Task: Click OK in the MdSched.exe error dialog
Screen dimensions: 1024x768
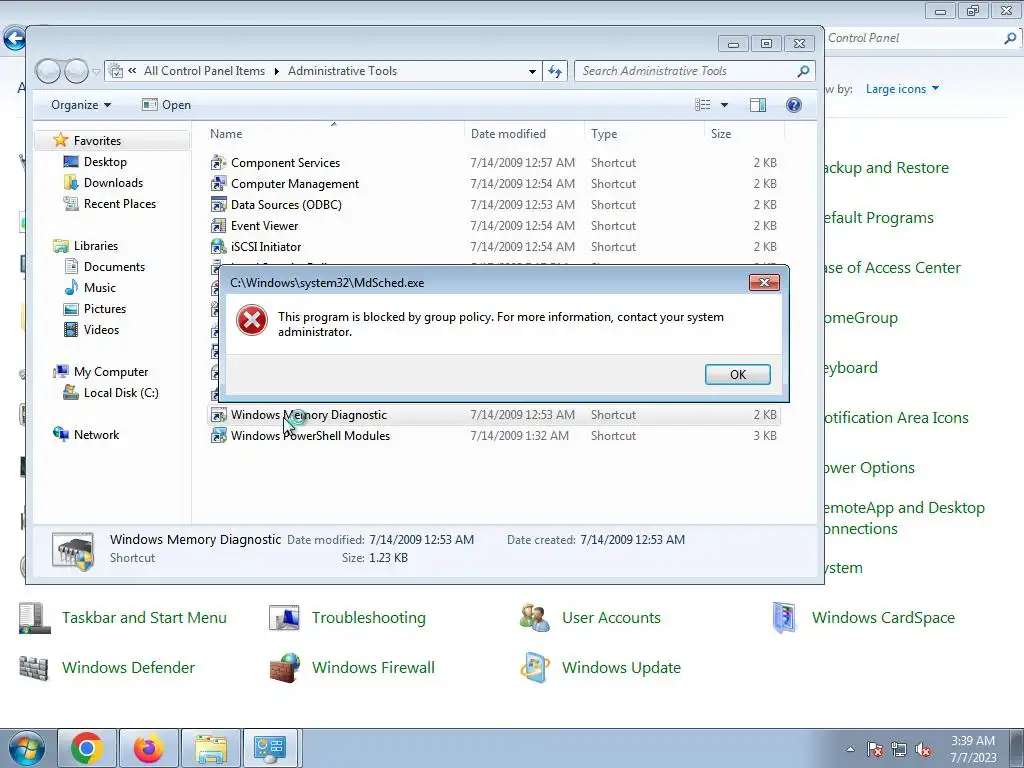Action: tap(737, 374)
